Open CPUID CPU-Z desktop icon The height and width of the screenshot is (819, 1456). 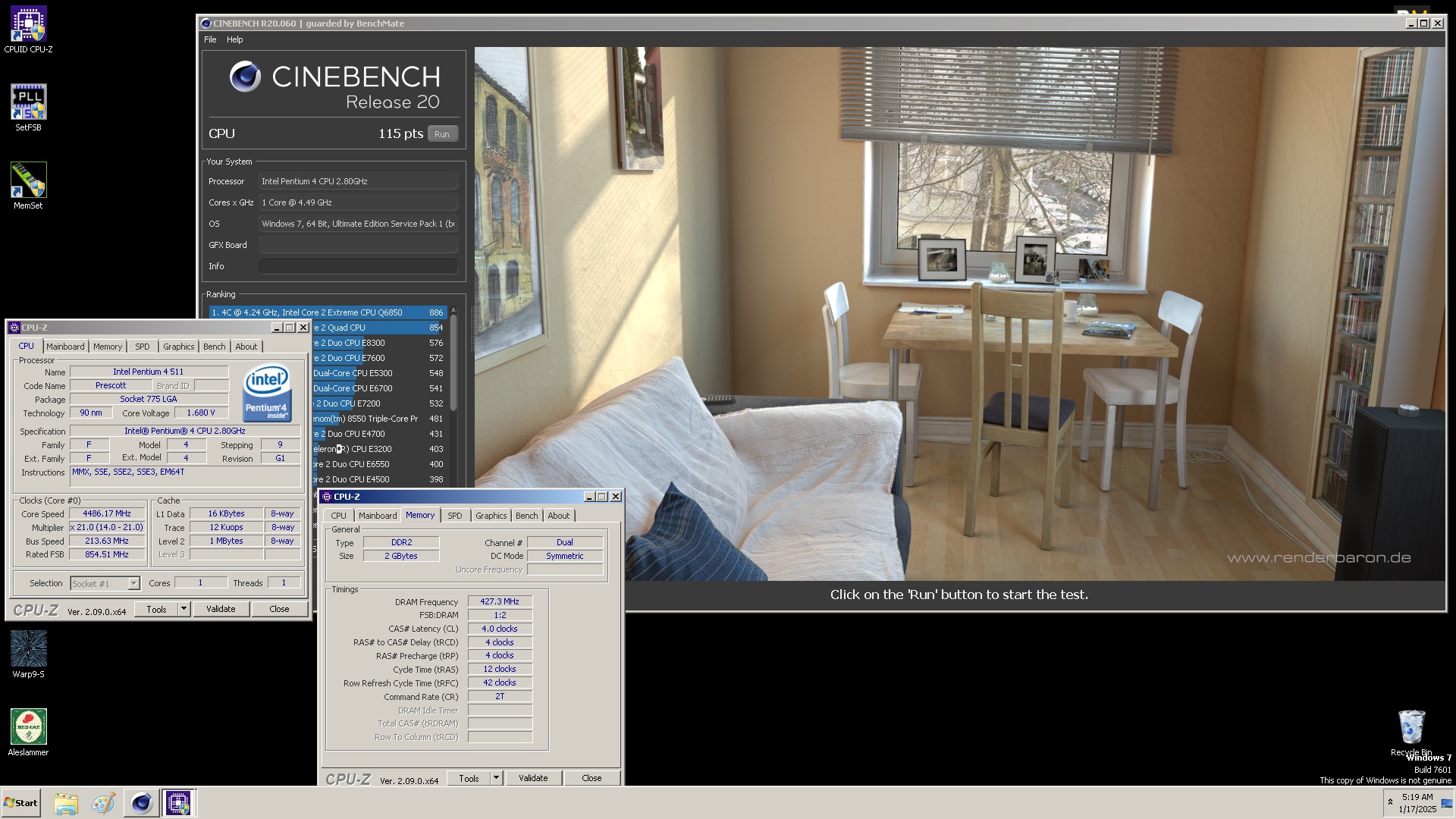click(x=28, y=30)
